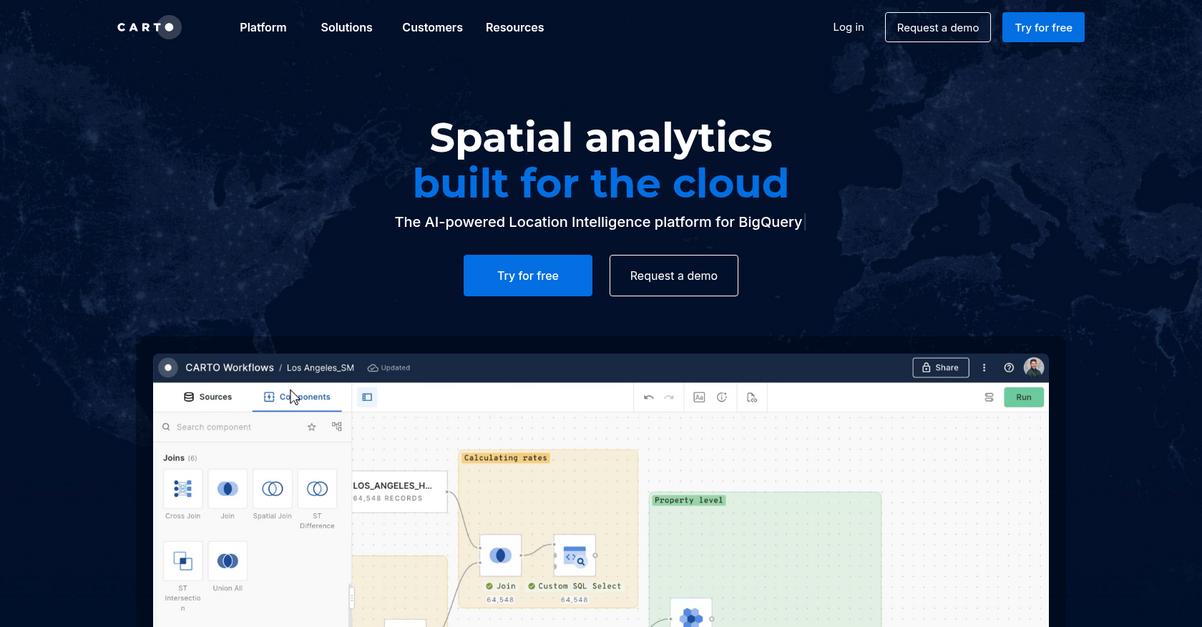Click the user avatar in Workflows
The image size is (1202, 627).
tap(1034, 367)
